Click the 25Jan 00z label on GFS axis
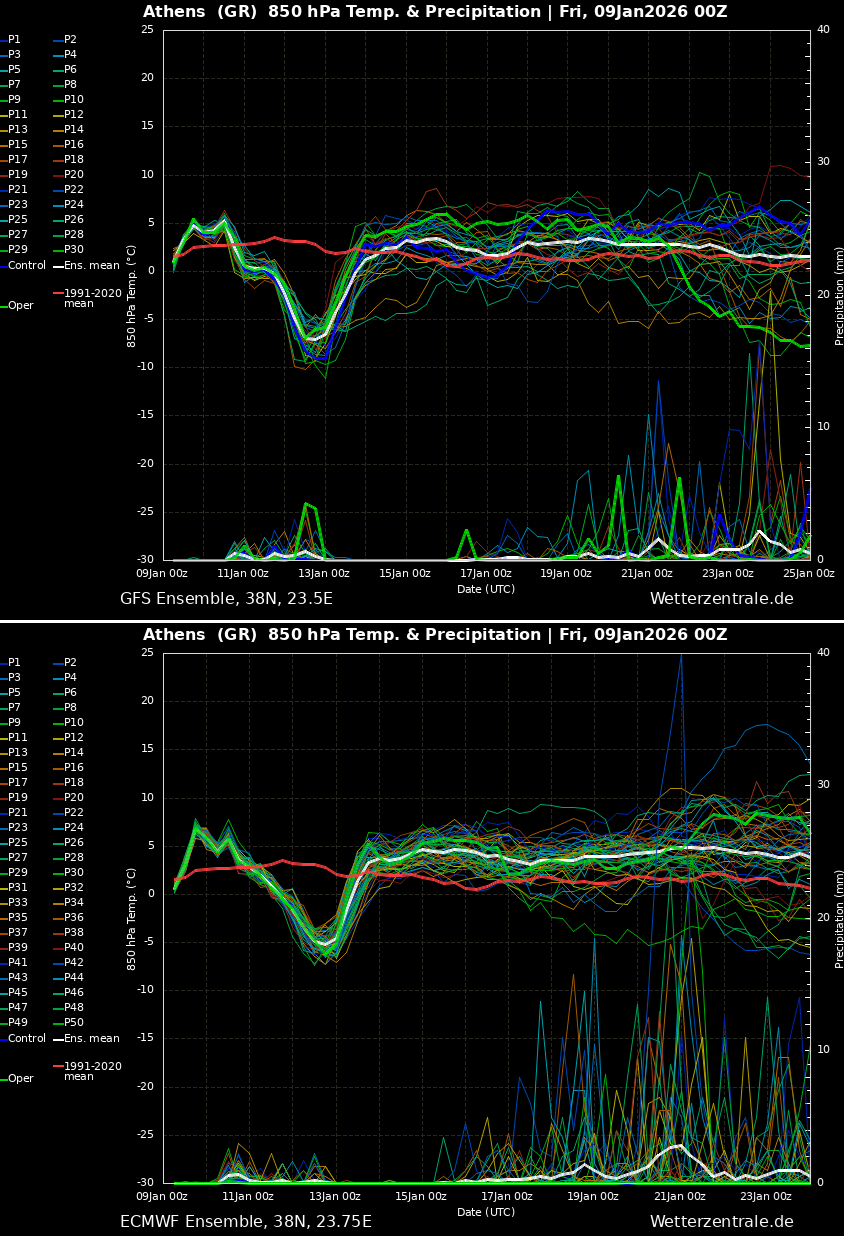This screenshot has height=1236, width=844. (809, 574)
